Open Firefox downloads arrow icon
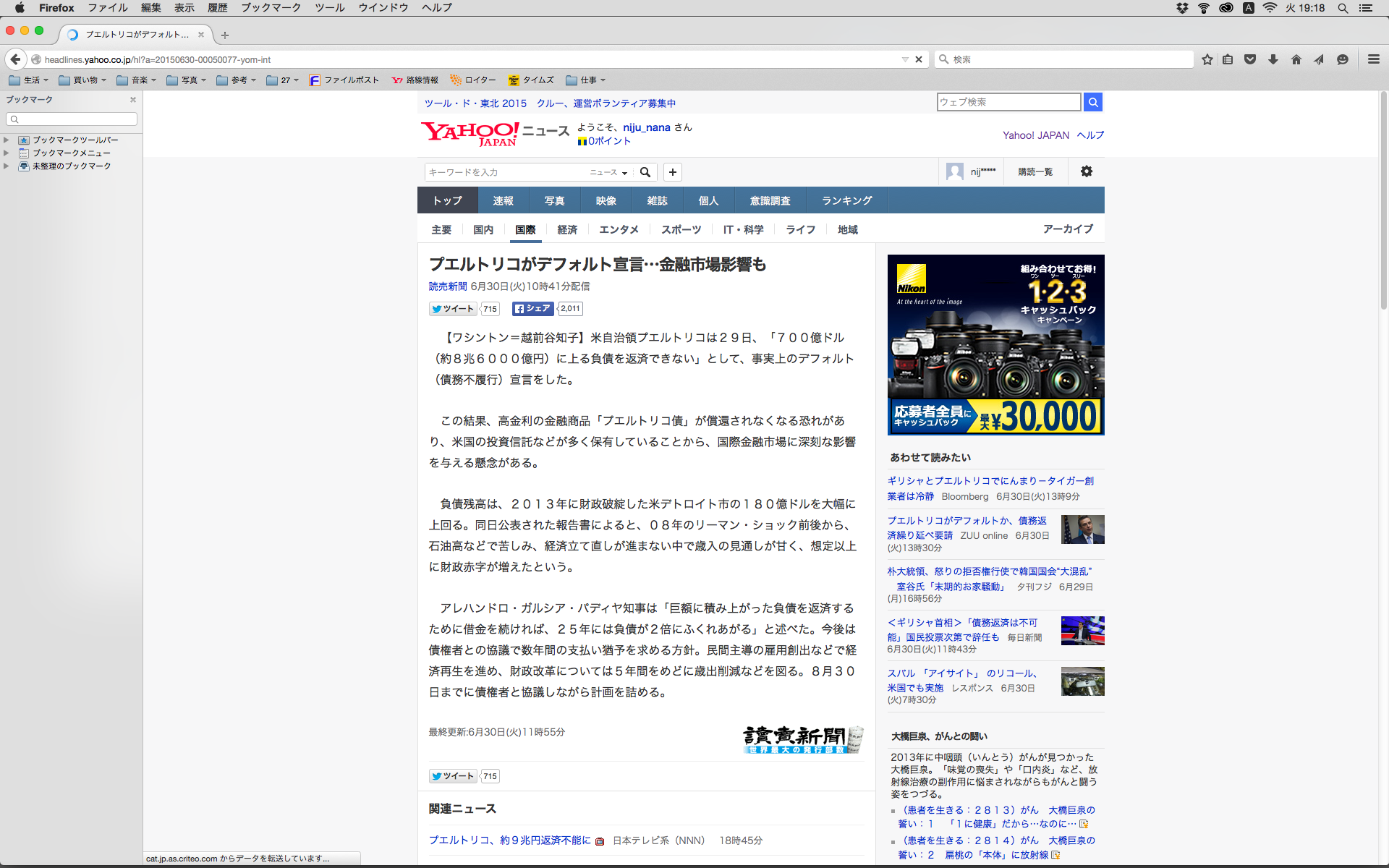Screen dimensions: 1389x868 [x=1273, y=59]
